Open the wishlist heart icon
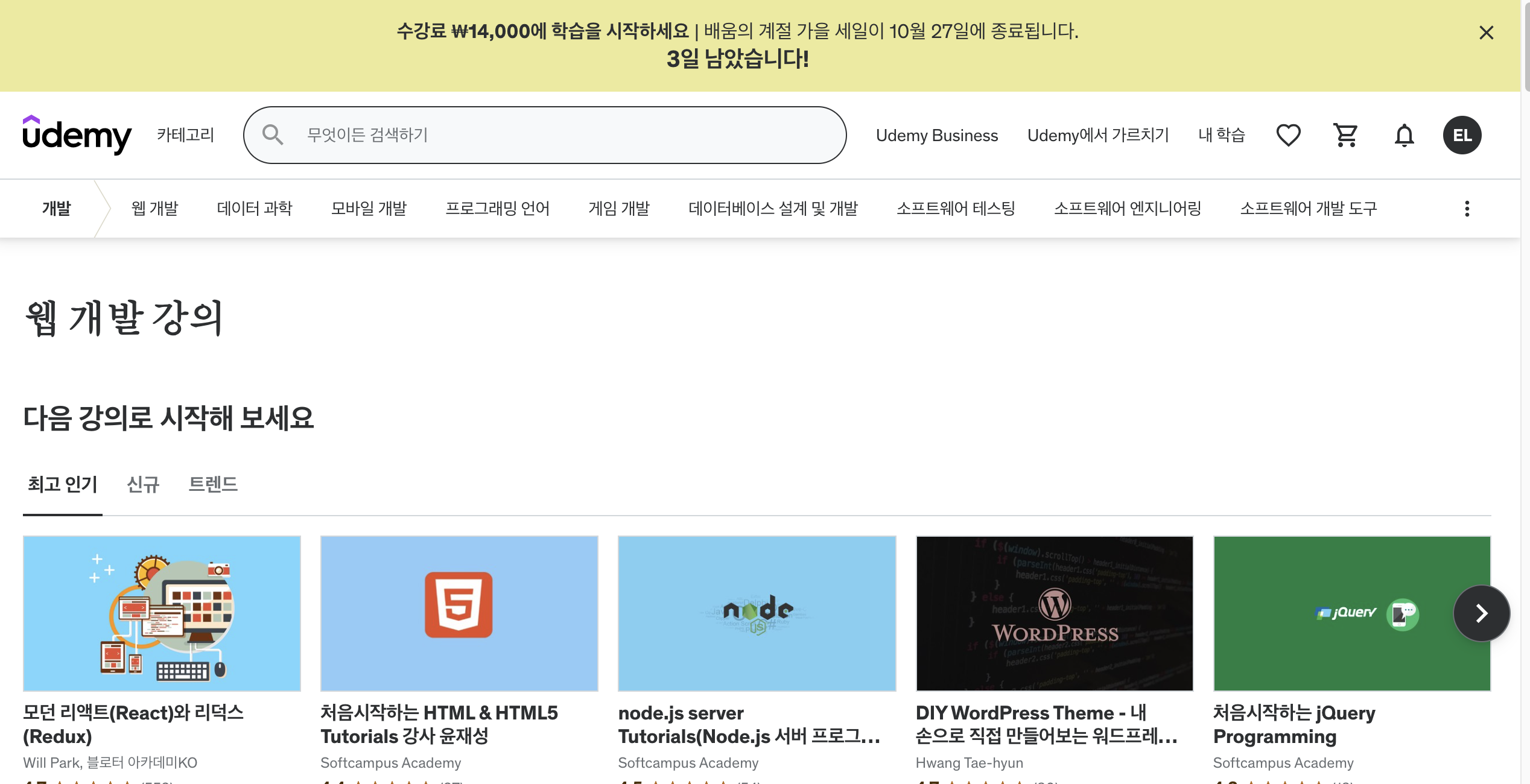The image size is (1530, 784). click(x=1288, y=135)
